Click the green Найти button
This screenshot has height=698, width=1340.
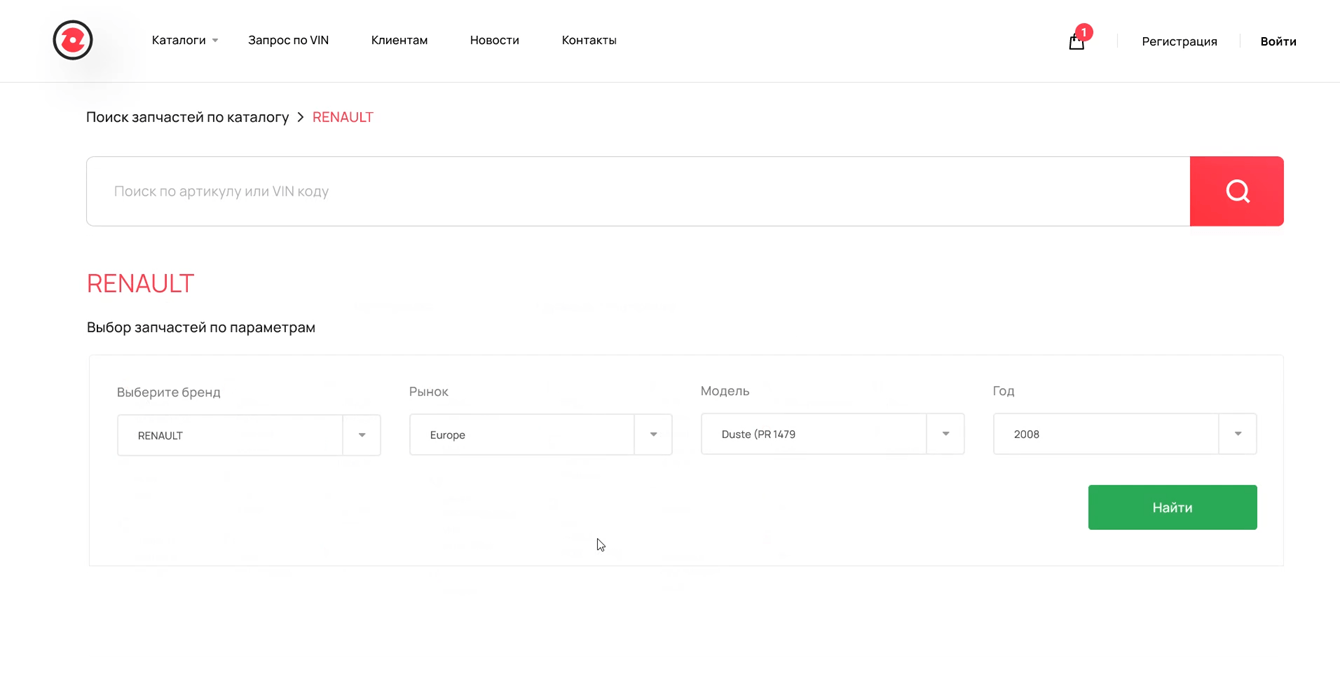pyautogui.click(x=1172, y=507)
